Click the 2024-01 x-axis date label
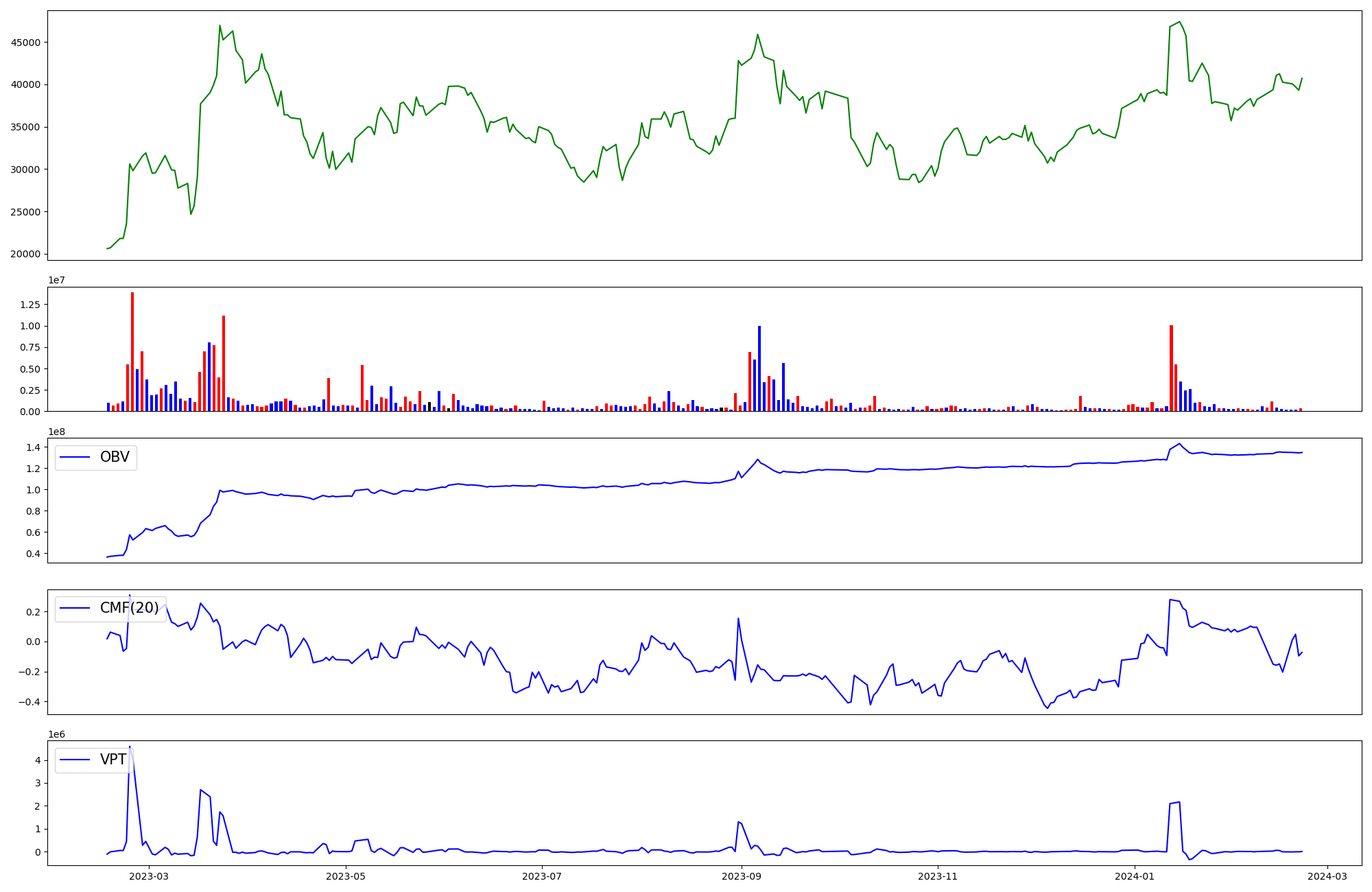 pos(1135,876)
